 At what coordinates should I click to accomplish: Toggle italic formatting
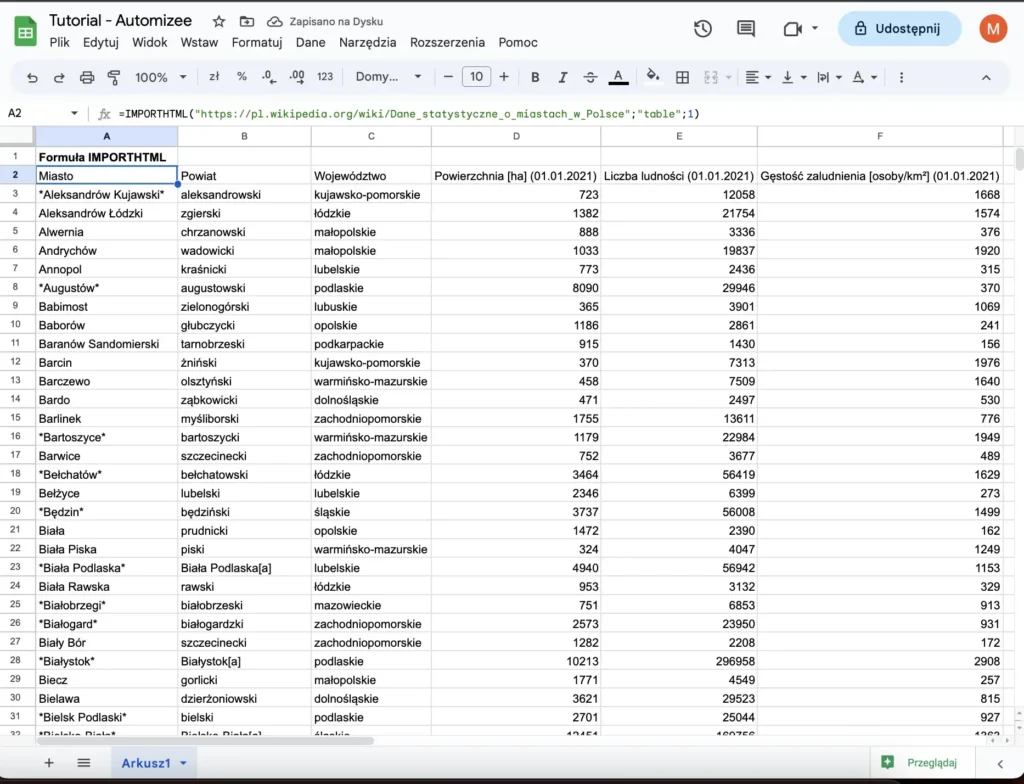[x=562, y=78]
